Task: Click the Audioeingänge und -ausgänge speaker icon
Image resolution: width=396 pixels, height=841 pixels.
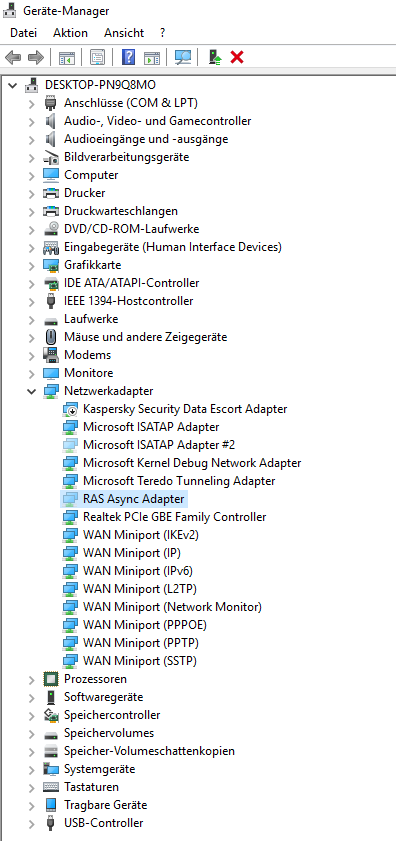Action: click(x=50, y=139)
